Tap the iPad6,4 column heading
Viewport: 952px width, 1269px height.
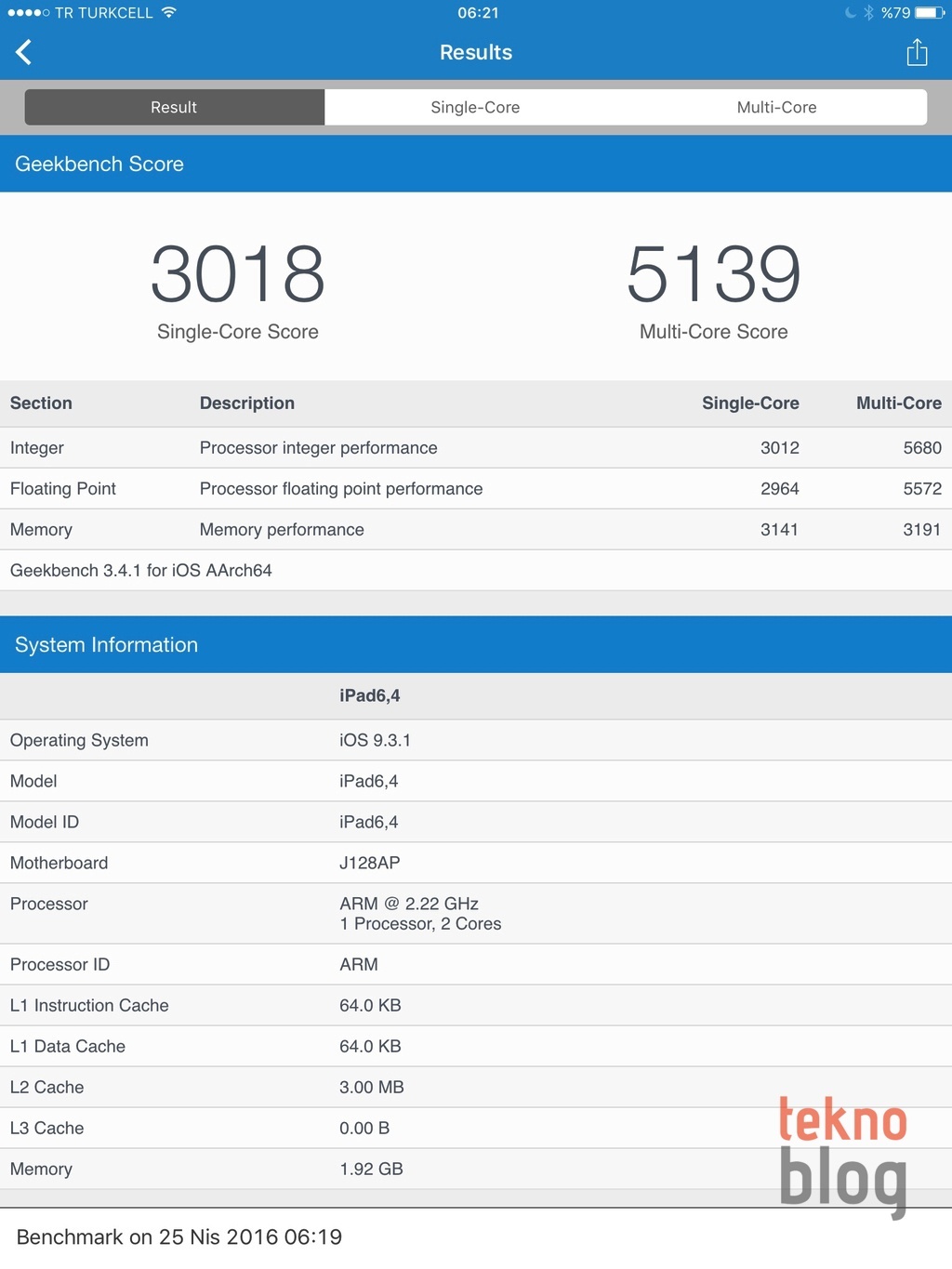(370, 695)
